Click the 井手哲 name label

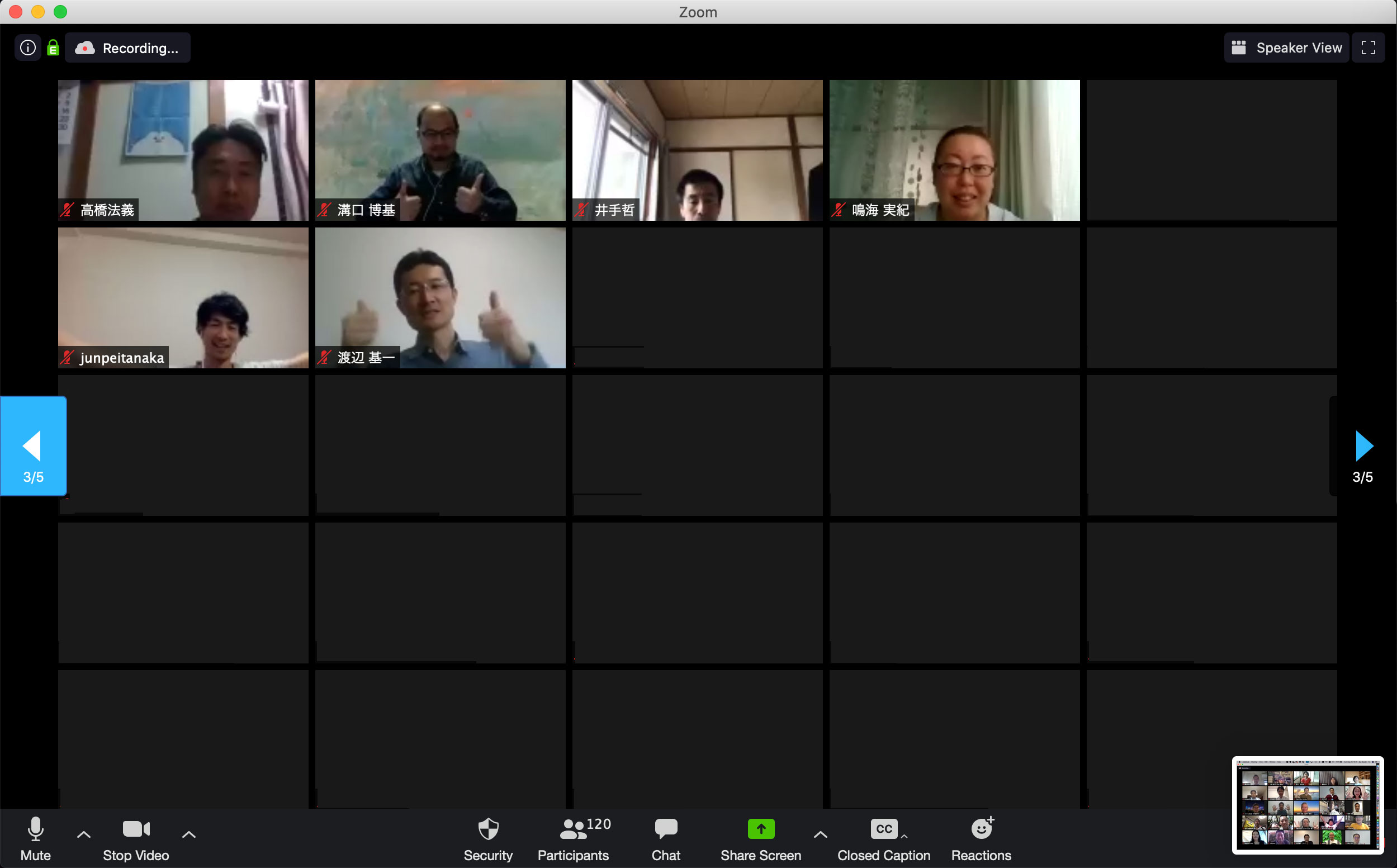[x=615, y=210]
